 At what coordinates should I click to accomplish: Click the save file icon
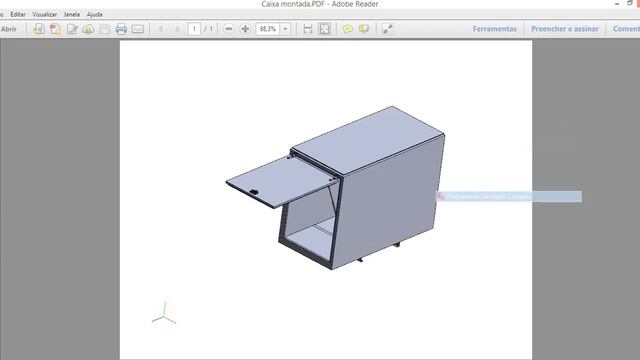point(104,29)
